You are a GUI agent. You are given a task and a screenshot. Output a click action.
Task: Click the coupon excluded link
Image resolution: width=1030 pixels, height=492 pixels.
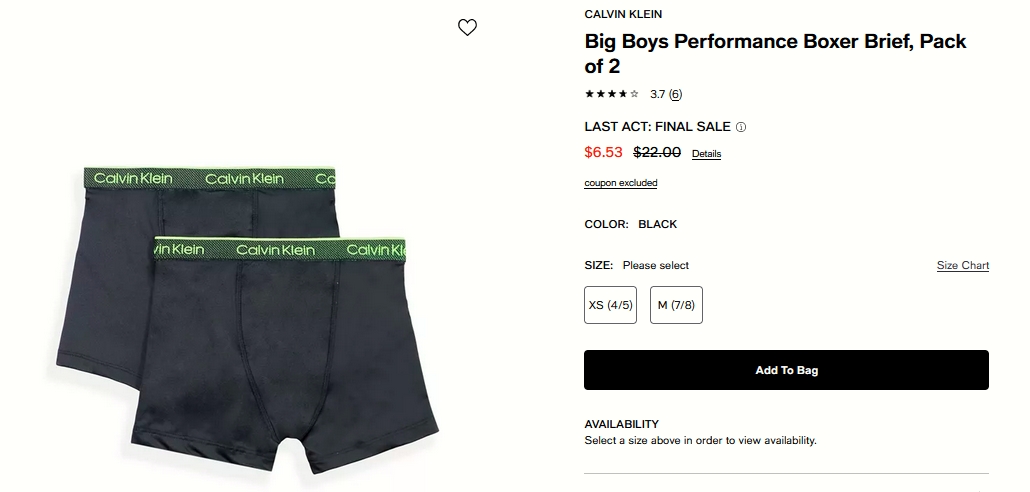tap(621, 183)
